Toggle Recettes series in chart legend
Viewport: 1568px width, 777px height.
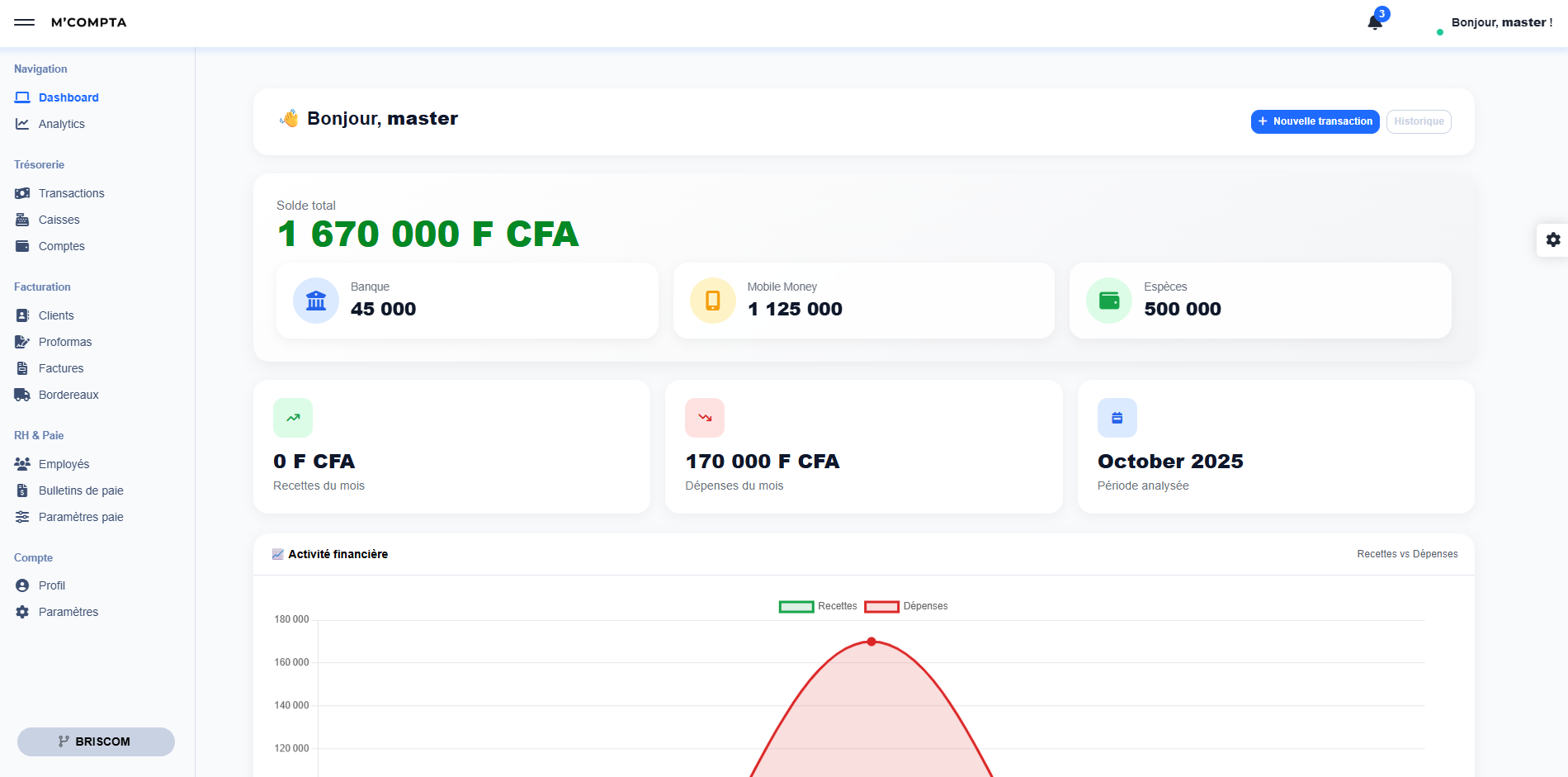point(818,606)
